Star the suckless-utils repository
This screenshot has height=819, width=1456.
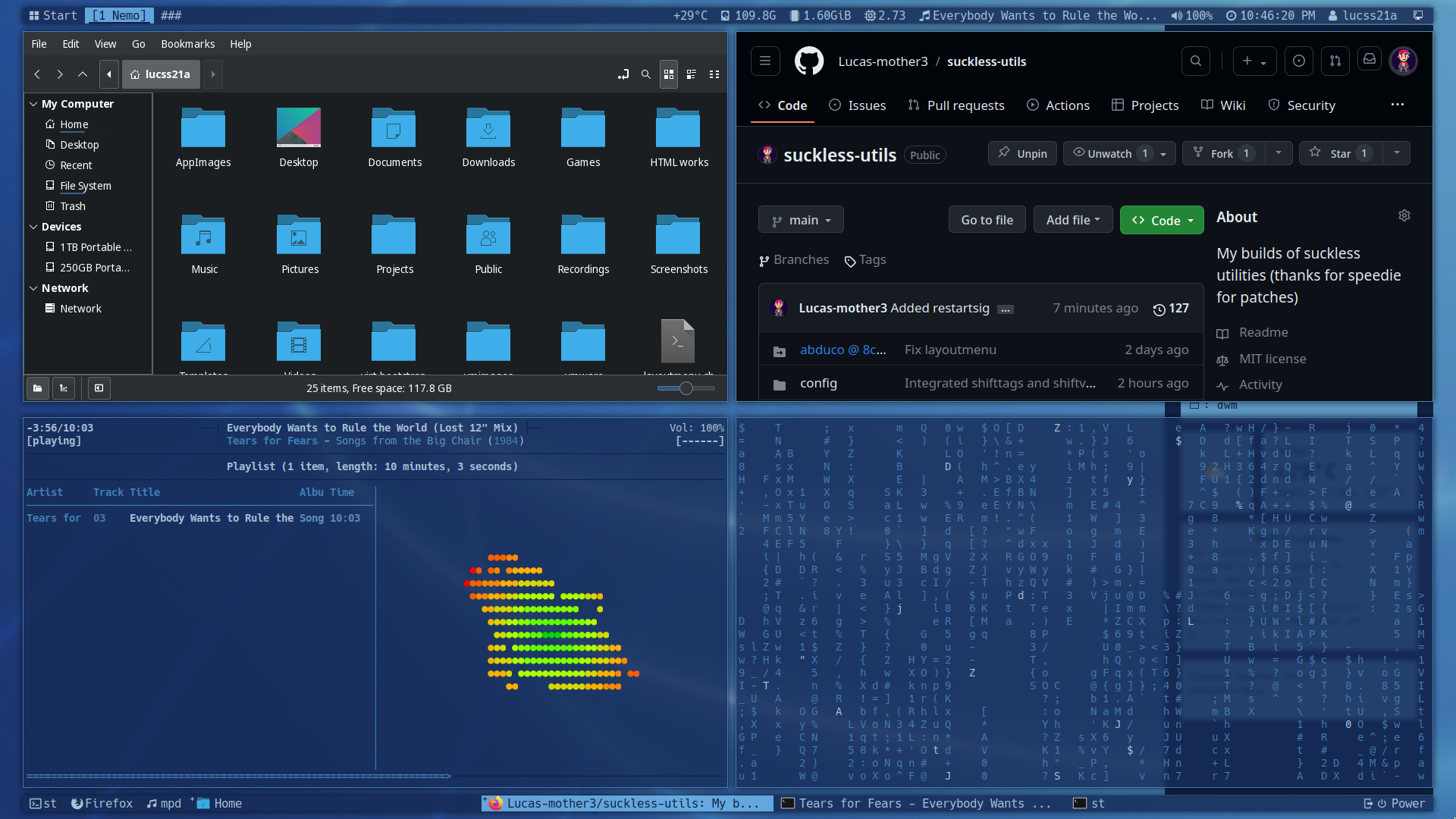[x=1341, y=153]
